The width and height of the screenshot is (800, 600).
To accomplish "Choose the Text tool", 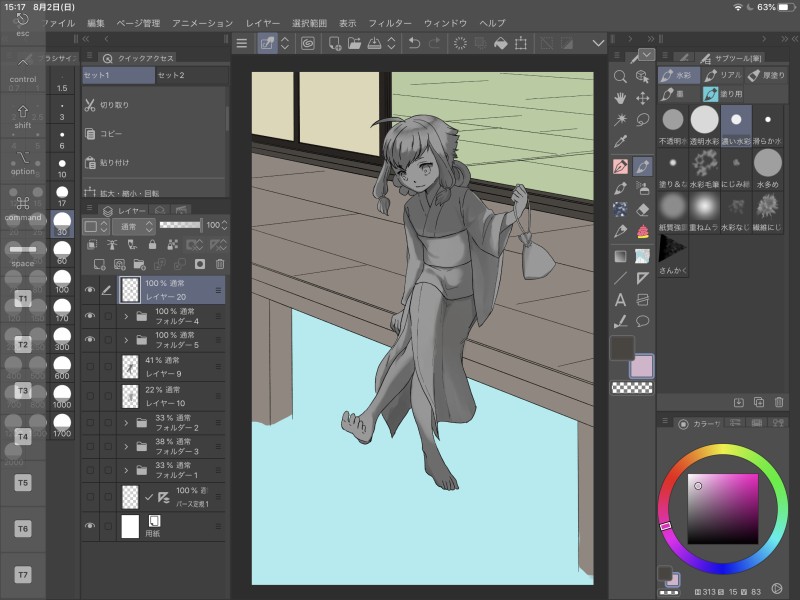I will 620,299.
